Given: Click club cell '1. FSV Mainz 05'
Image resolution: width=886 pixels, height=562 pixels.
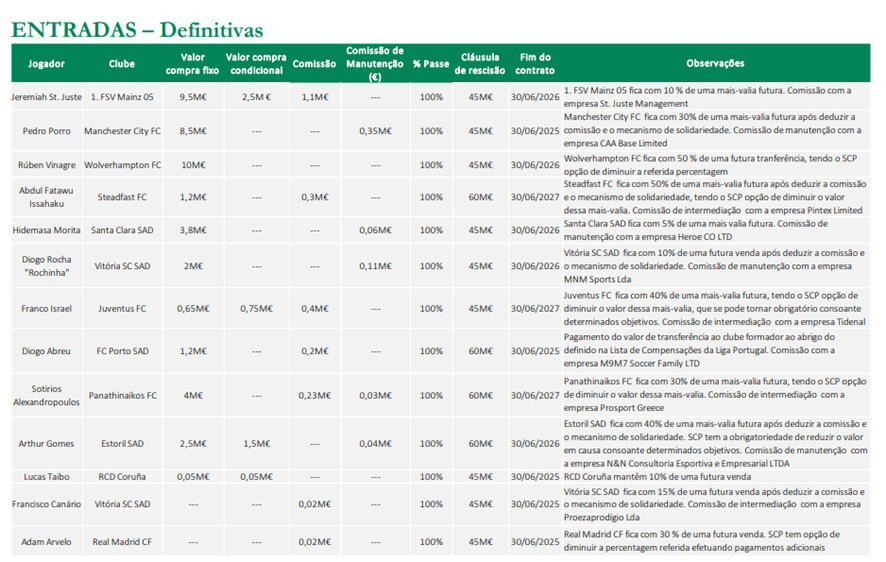Looking at the screenshot, I should (x=122, y=97).
